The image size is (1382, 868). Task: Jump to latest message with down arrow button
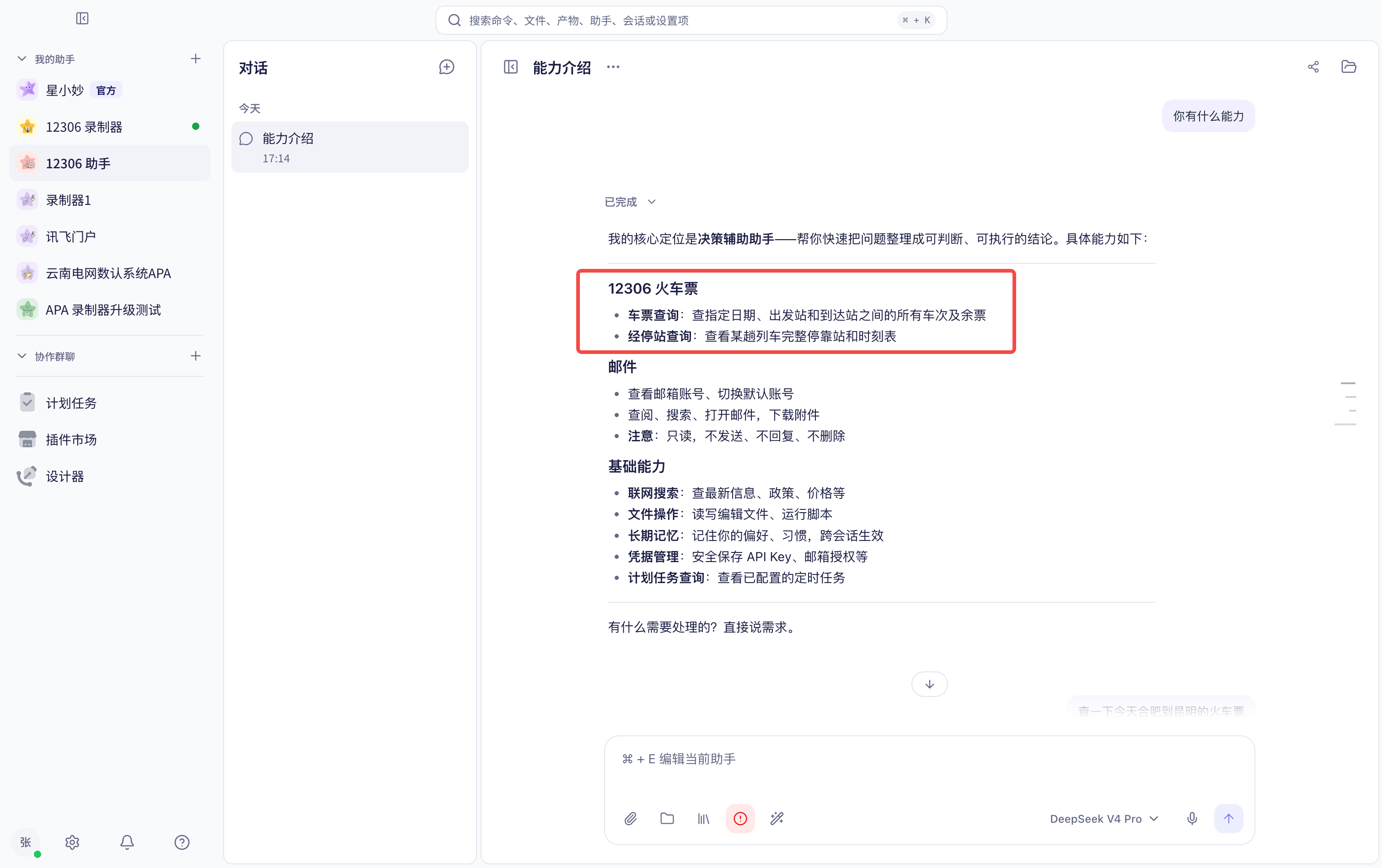click(929, 684)
